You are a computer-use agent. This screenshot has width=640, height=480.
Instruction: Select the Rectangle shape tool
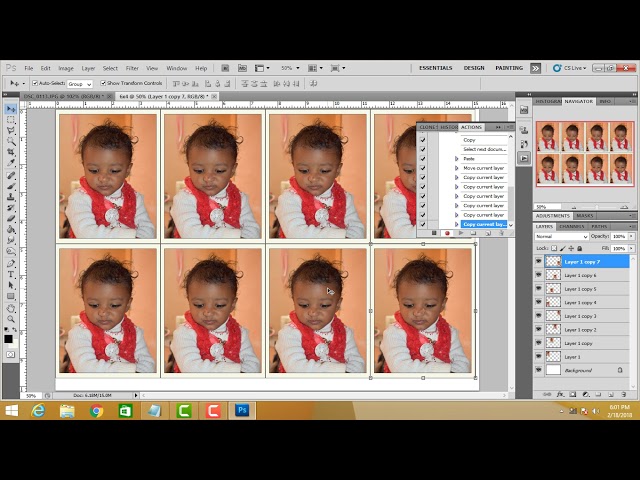click(x=11, y=296)
